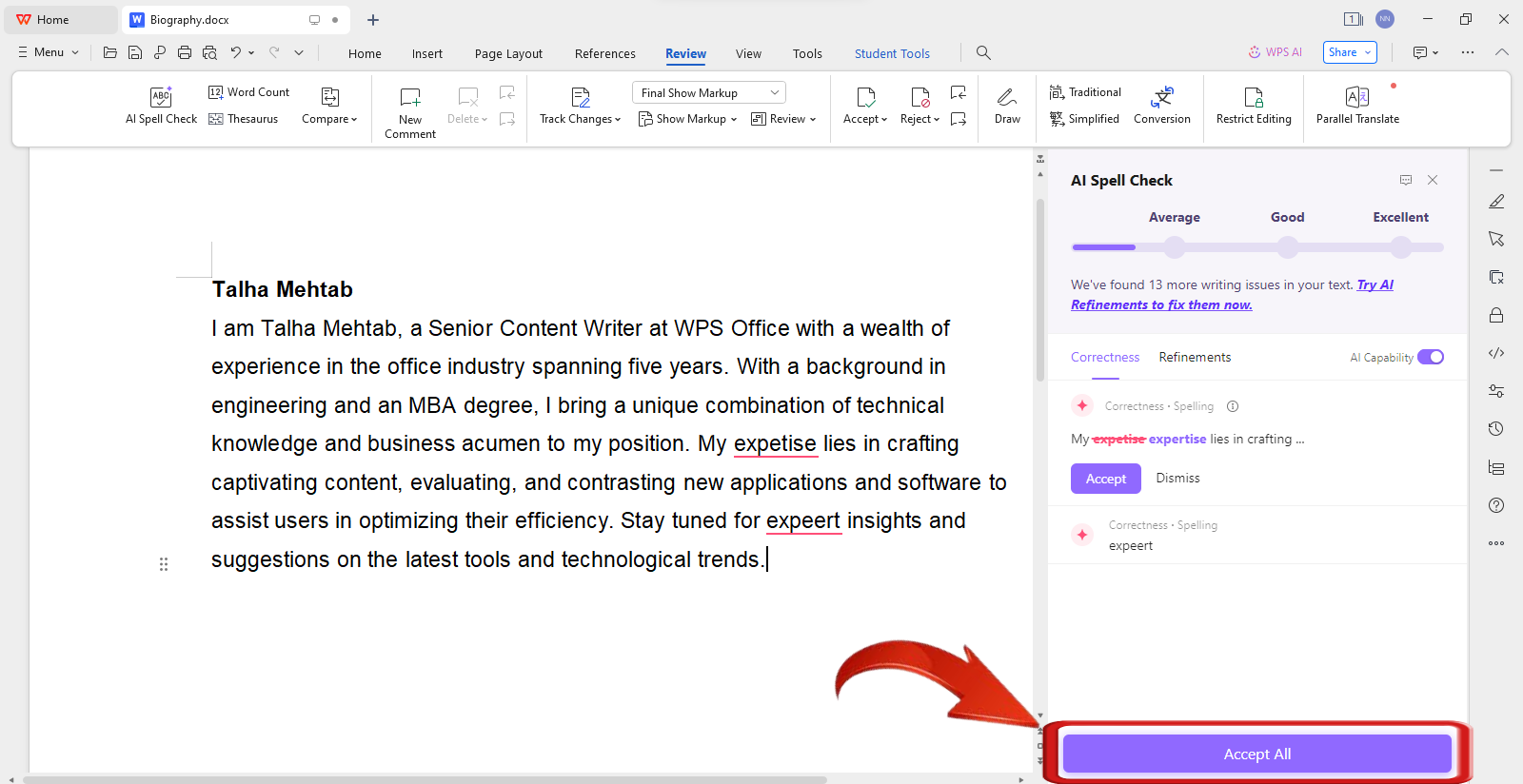Screen dimensions: 1523x784
Task: Switch to the View tab
Action: point(748,53)
